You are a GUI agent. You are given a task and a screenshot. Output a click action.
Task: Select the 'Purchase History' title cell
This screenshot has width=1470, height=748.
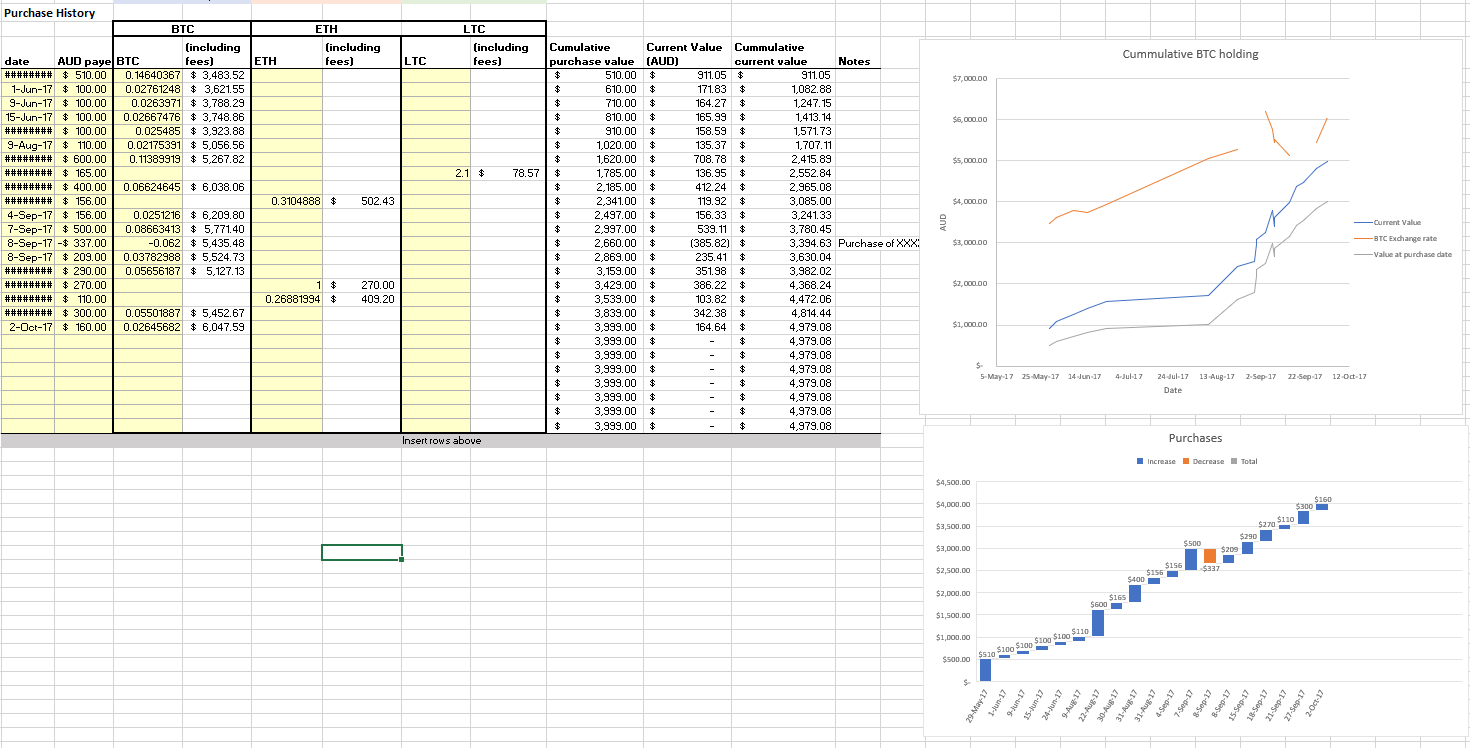[x=51, y=13]
